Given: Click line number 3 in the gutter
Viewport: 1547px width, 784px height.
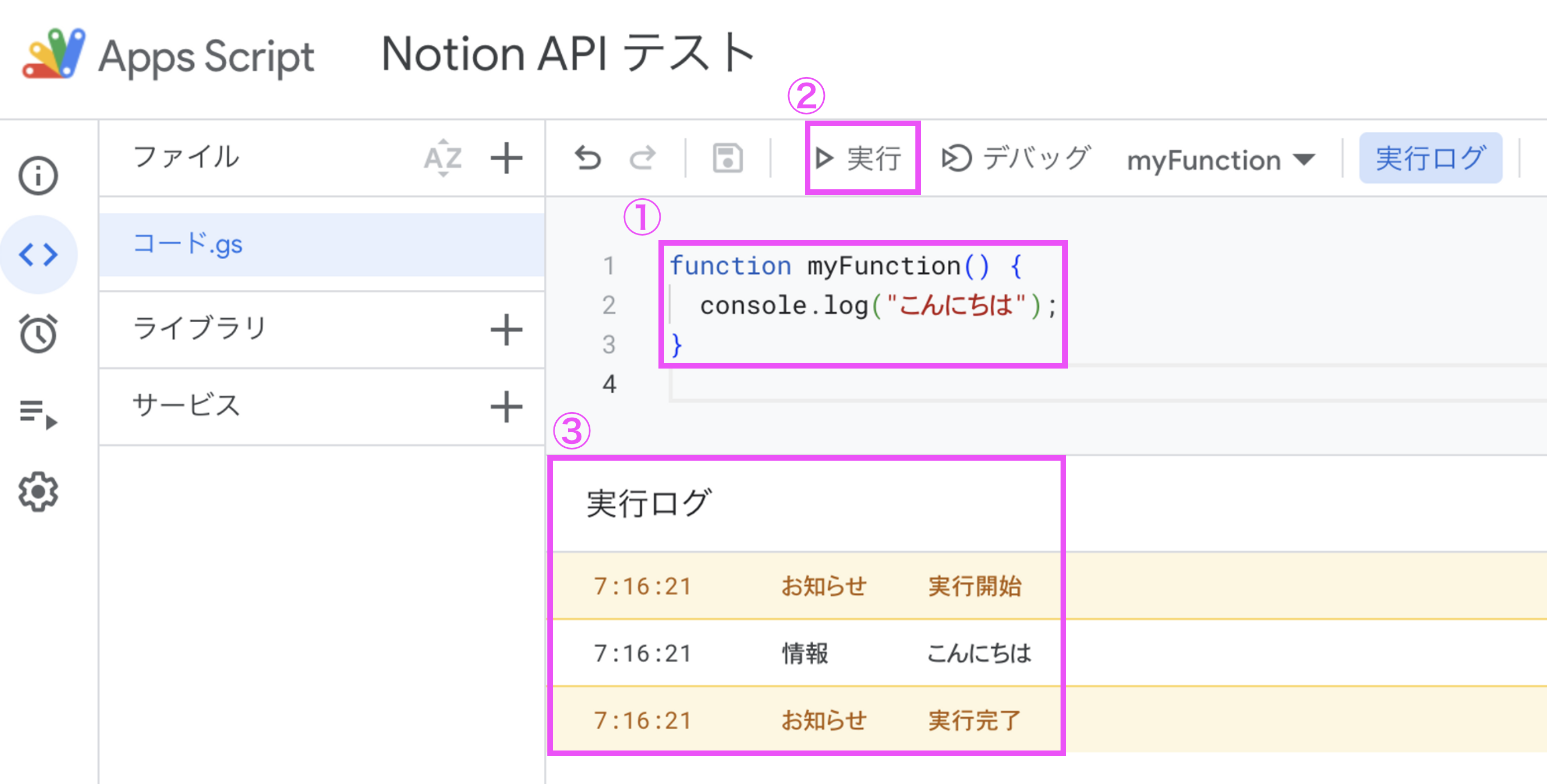Looking at the screenshot, I should [609, 345].
